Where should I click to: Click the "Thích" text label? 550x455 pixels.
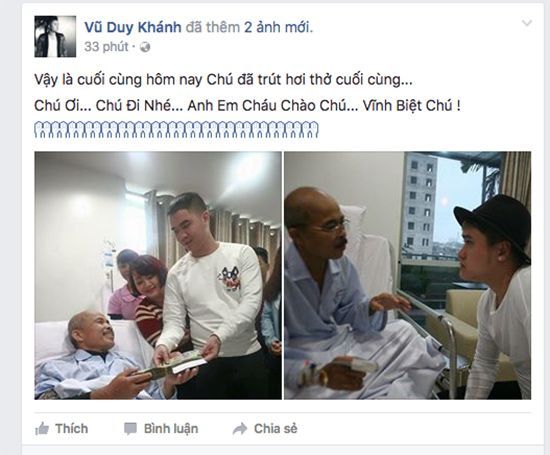[x=72, y=429]
